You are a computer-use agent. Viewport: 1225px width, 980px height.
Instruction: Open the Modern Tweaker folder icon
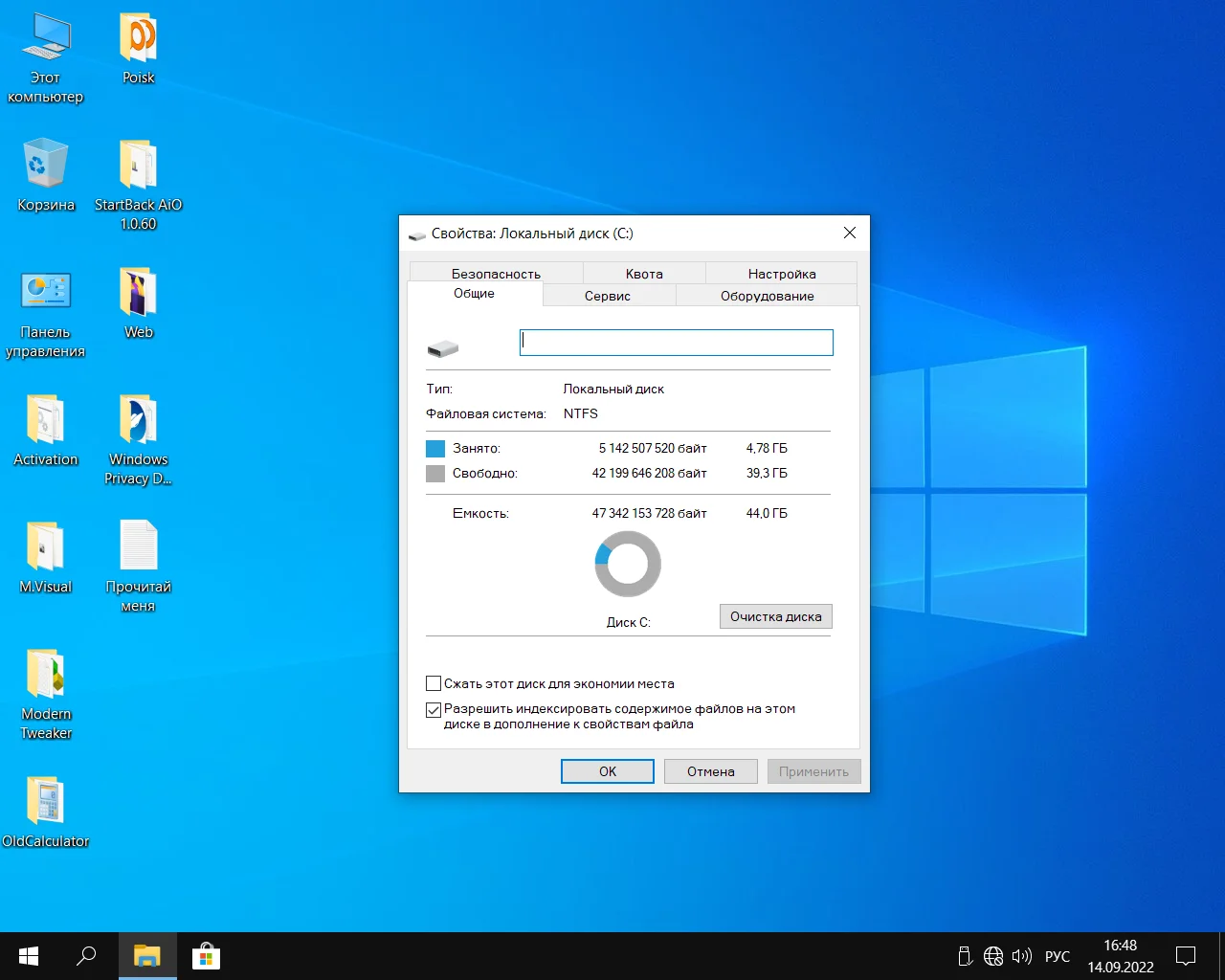click(45, 674)
